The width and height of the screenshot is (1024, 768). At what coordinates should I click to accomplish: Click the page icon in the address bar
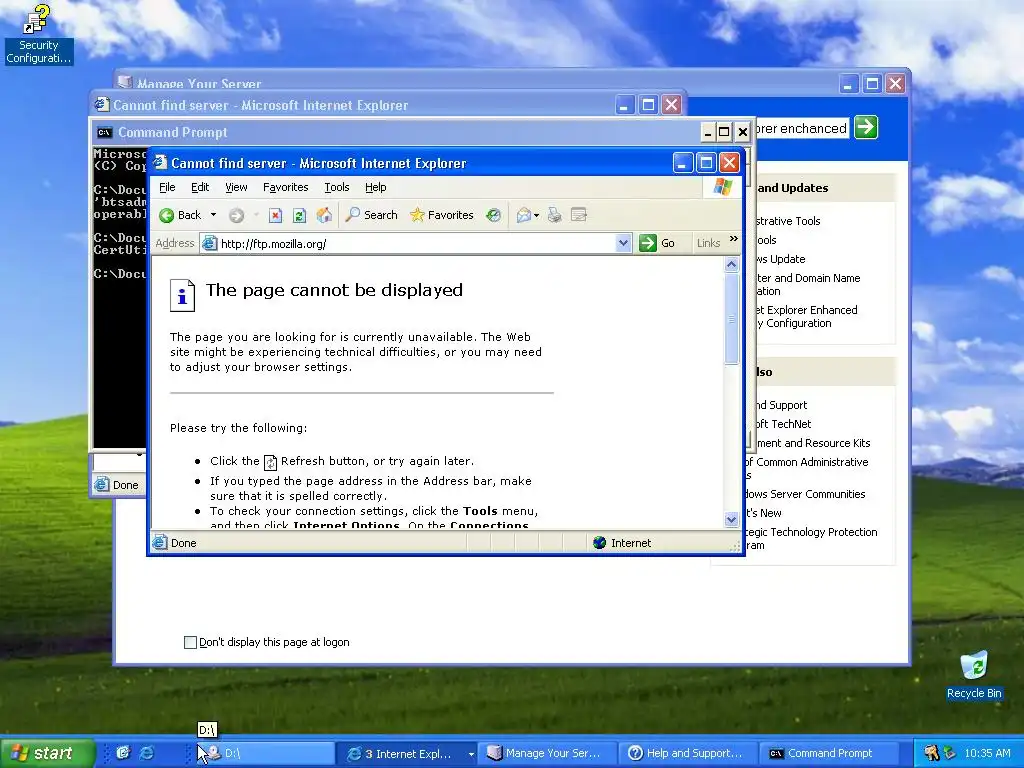209,243
